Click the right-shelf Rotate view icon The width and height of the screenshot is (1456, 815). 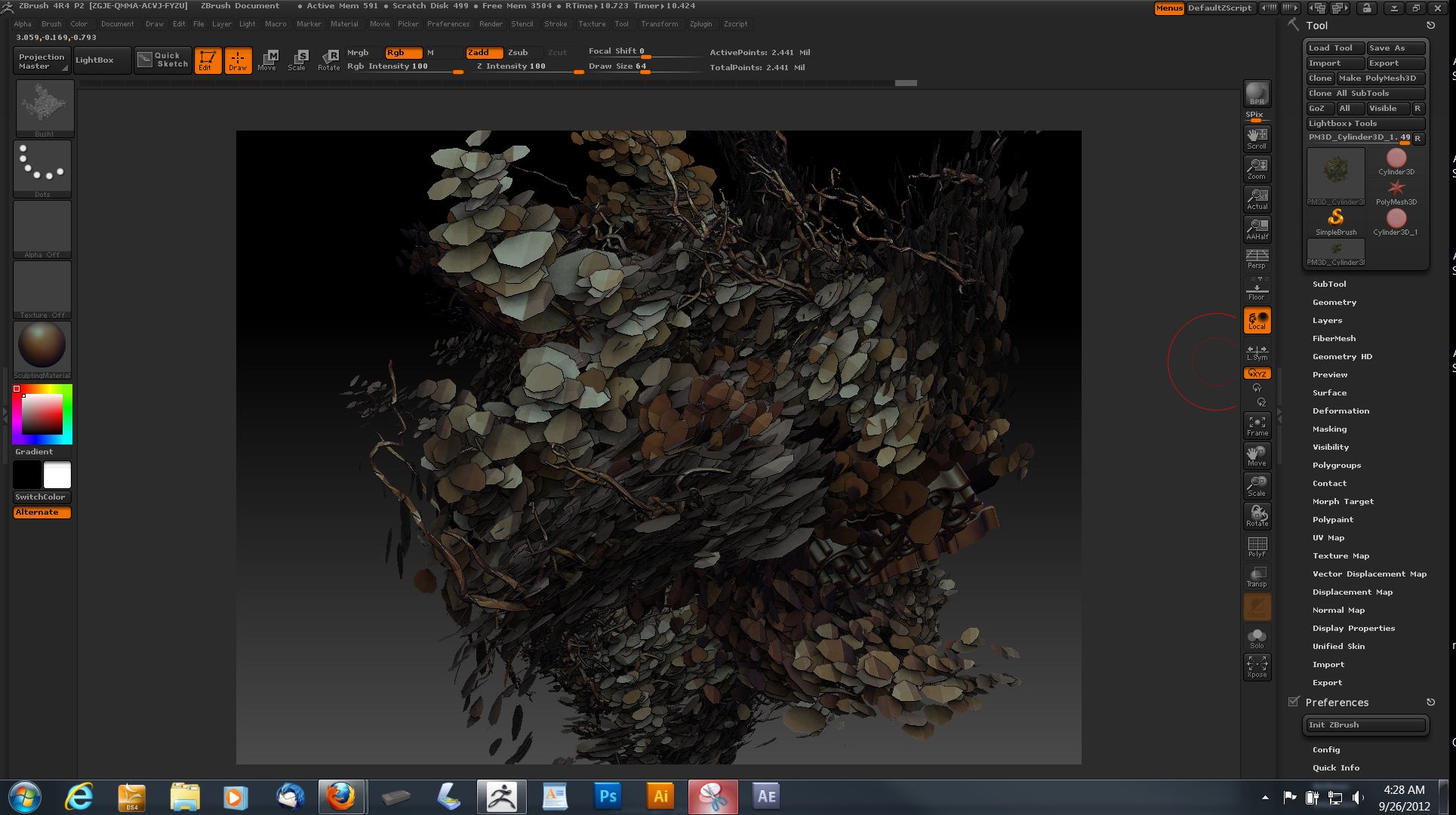1257,515
